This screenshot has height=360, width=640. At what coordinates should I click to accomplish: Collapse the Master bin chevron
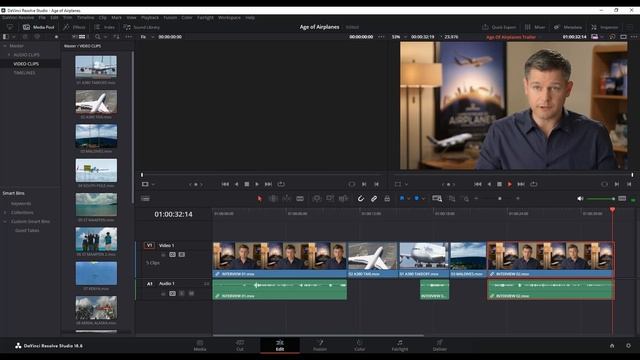point(5,46)
